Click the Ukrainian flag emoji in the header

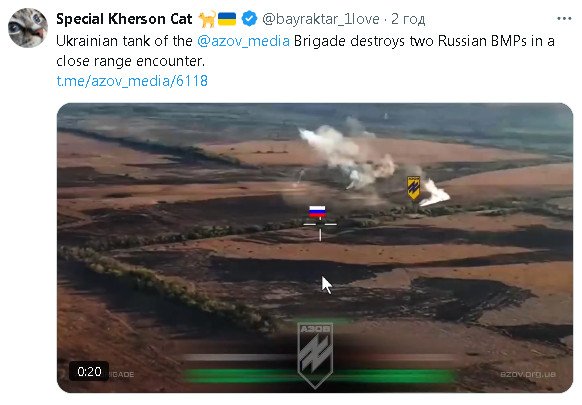pos(226,19)
